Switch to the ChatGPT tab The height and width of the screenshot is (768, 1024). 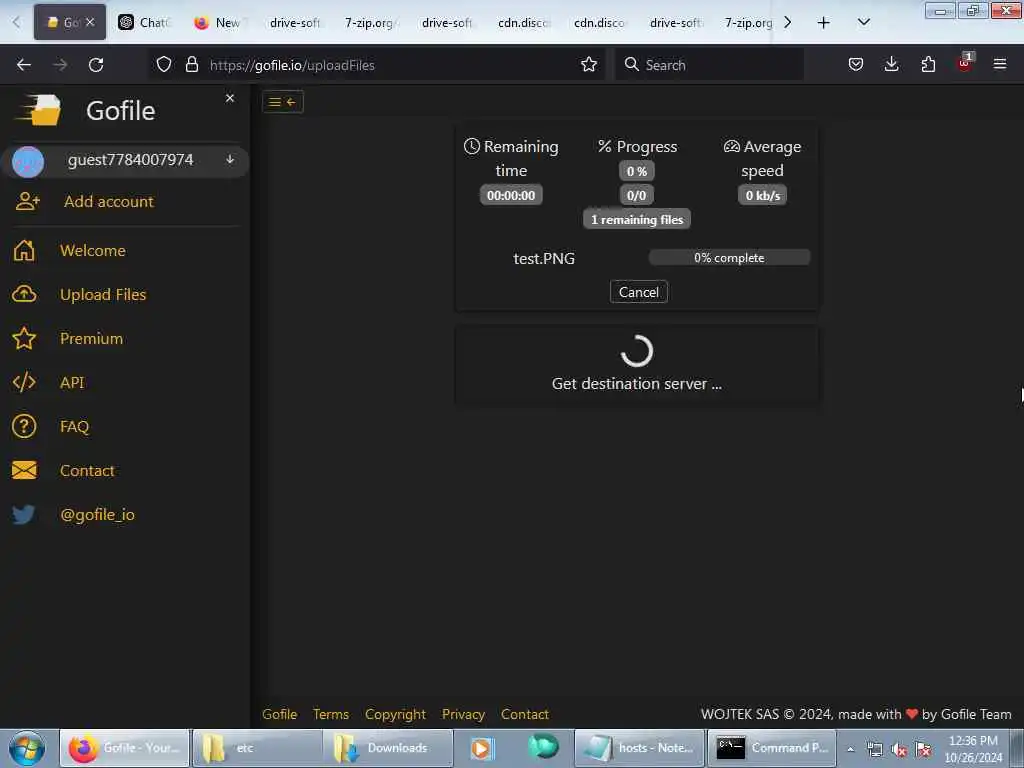[x=144, y=22]
